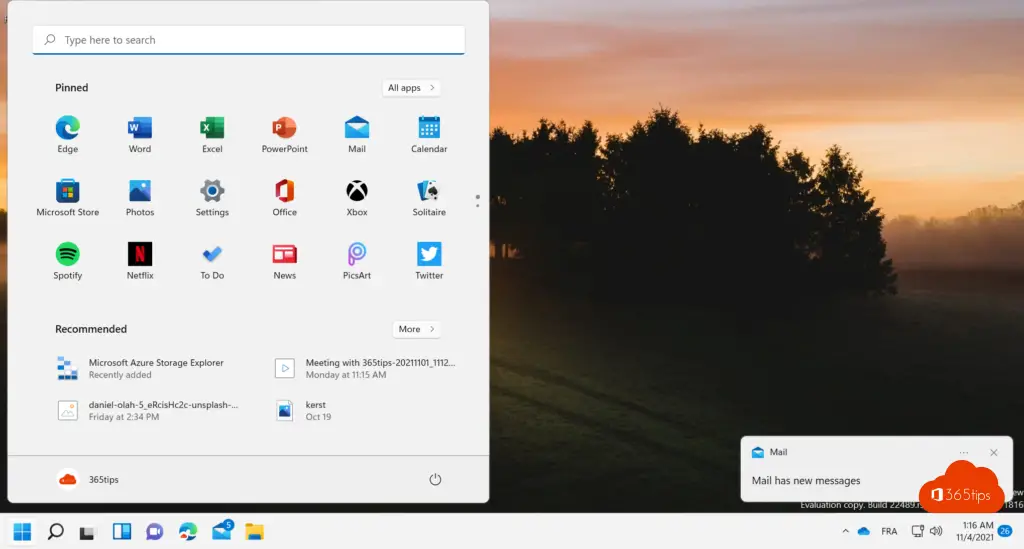The height and width of the screenshot is (549, 1024).
Task: Open the News app
Action: click(x=284, y=260)
